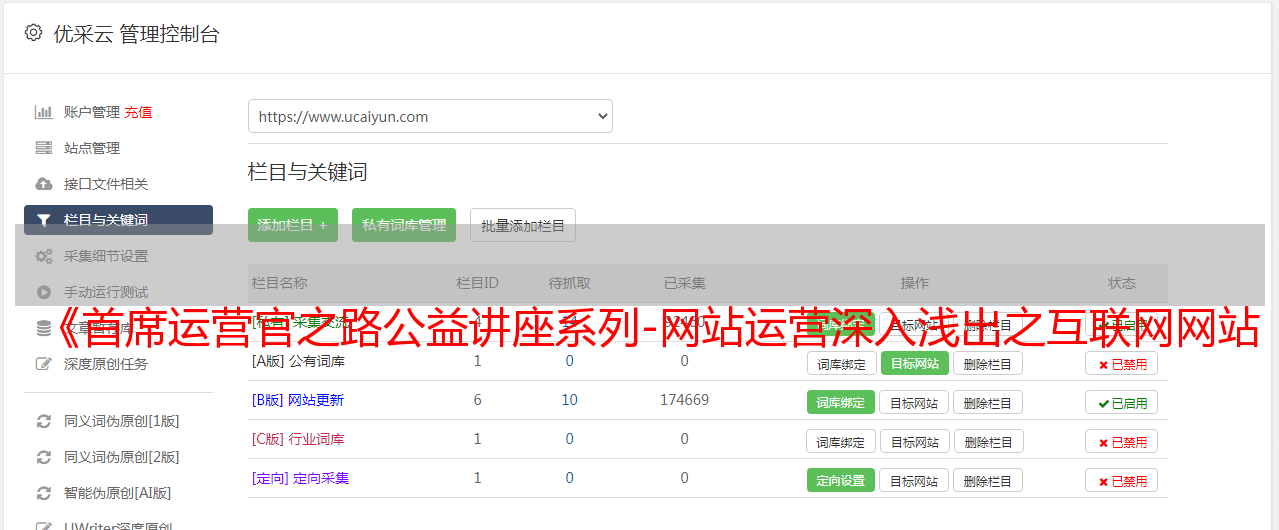Click 删除栏目 in the 公有词库 row
Image resolution: width=1279 pixels, height=530 pixels.
click(988, 363)
